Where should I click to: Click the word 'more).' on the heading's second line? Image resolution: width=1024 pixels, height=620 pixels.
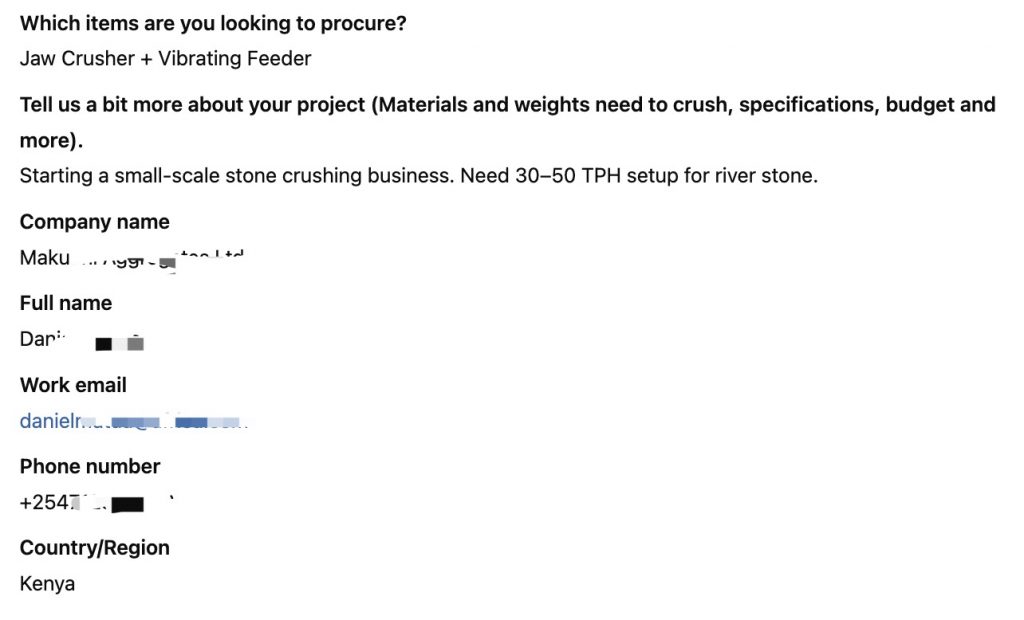(51, 140)
